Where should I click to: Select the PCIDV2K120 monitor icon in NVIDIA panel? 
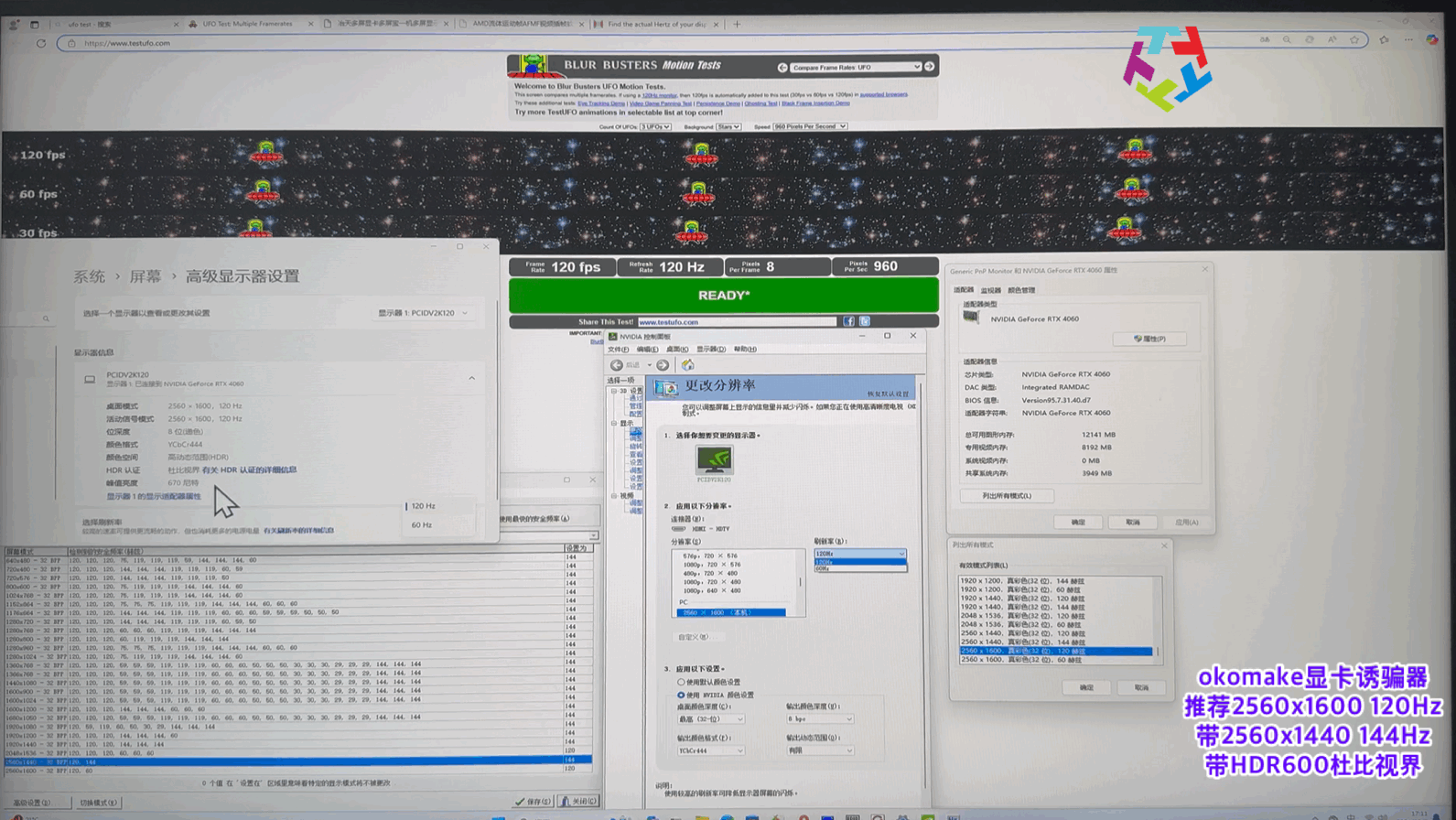pyautogui.click(x=714, y=460)
